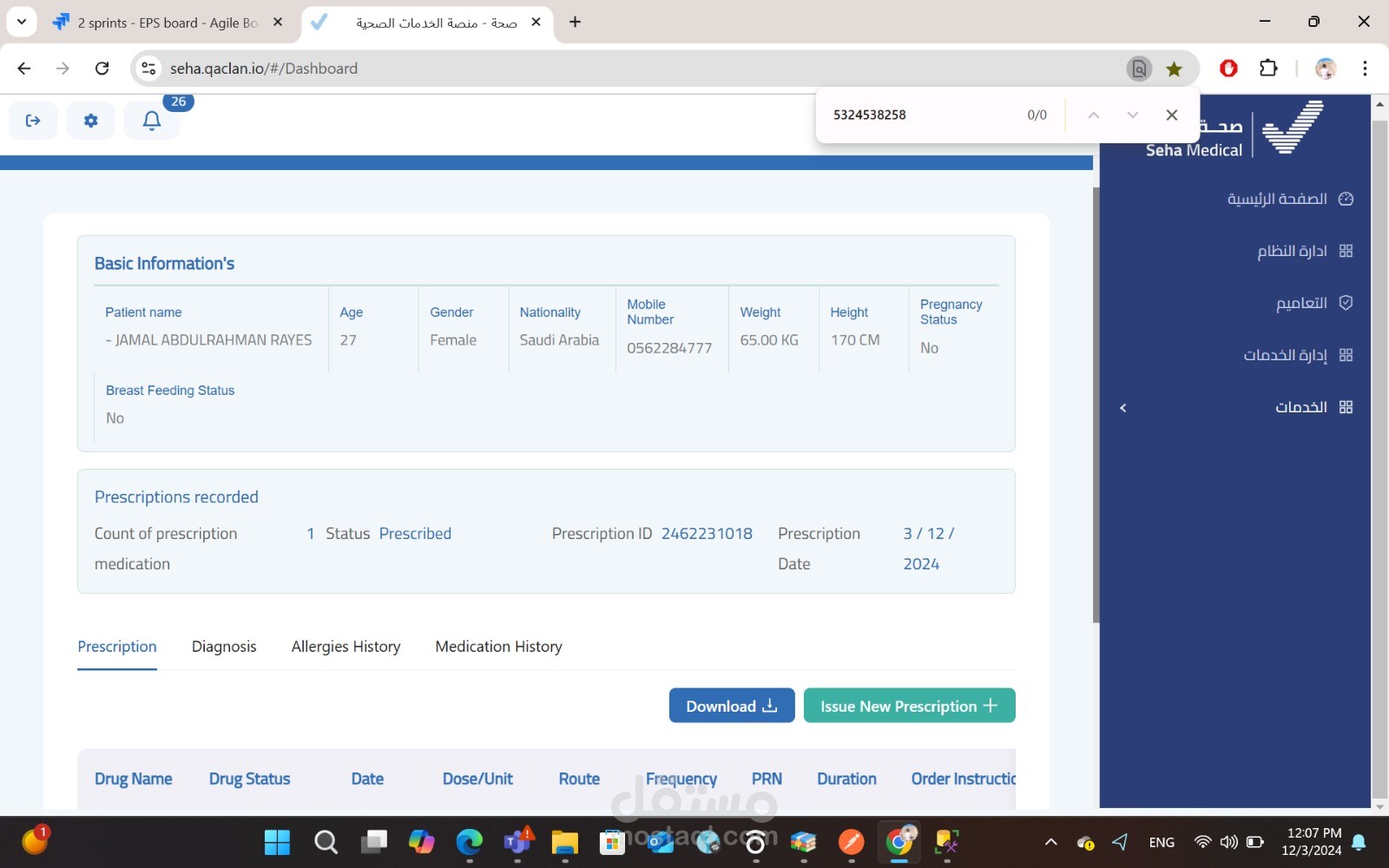Open Google Chrome on the taskbar
This screenshot has height=868, width=1389.
899,842
